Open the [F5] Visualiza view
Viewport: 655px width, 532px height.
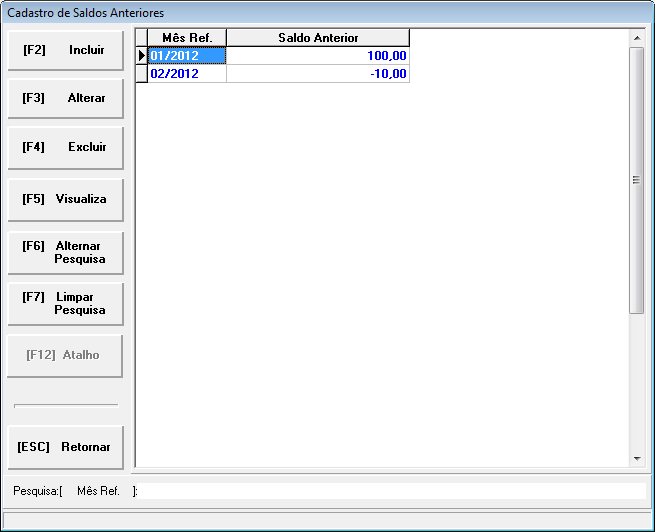pos(65,199)
